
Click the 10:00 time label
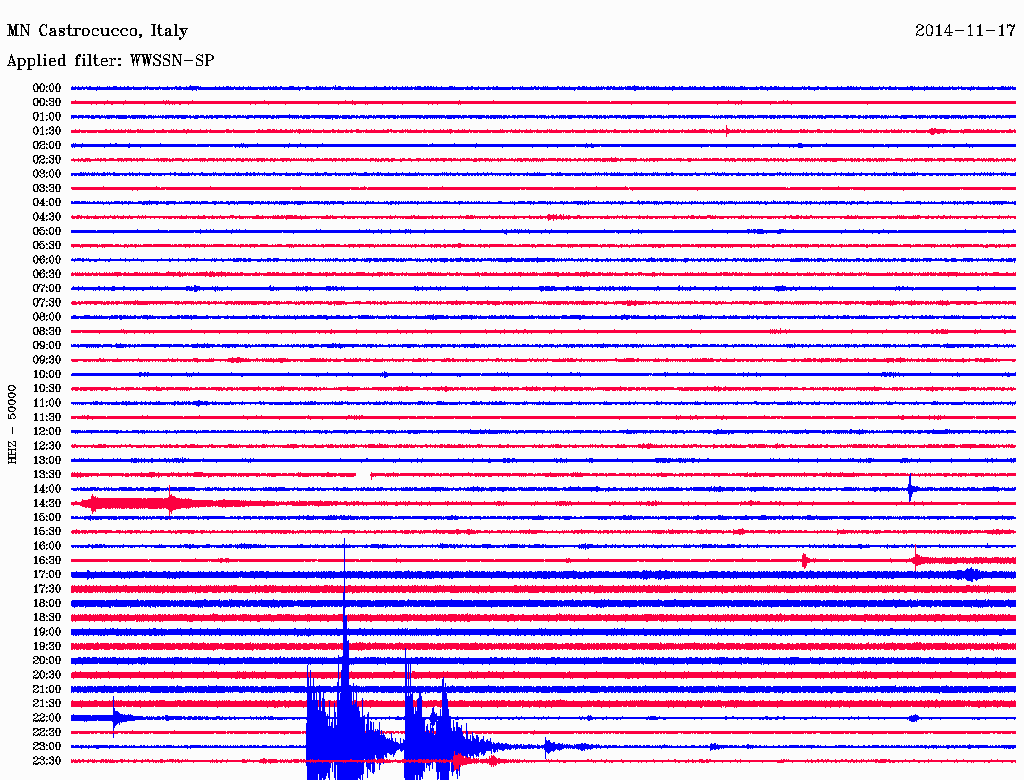47,374
